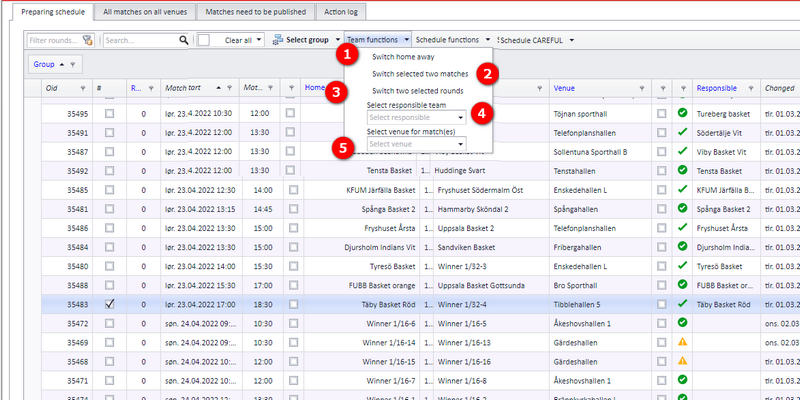Click the search magnifier icon
This screenshot has width=800, height=400.
184,40
